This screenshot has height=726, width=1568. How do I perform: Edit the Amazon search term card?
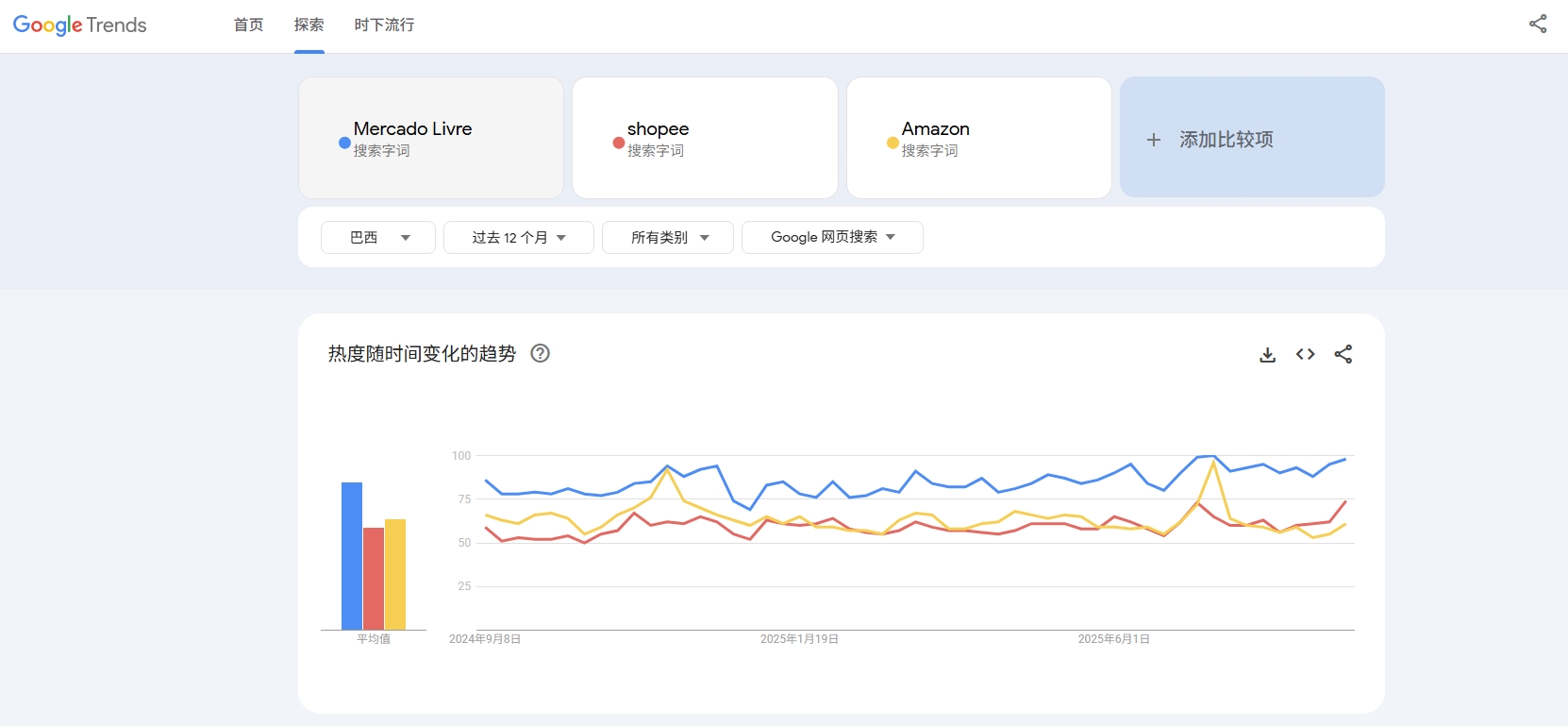[979, 138]
